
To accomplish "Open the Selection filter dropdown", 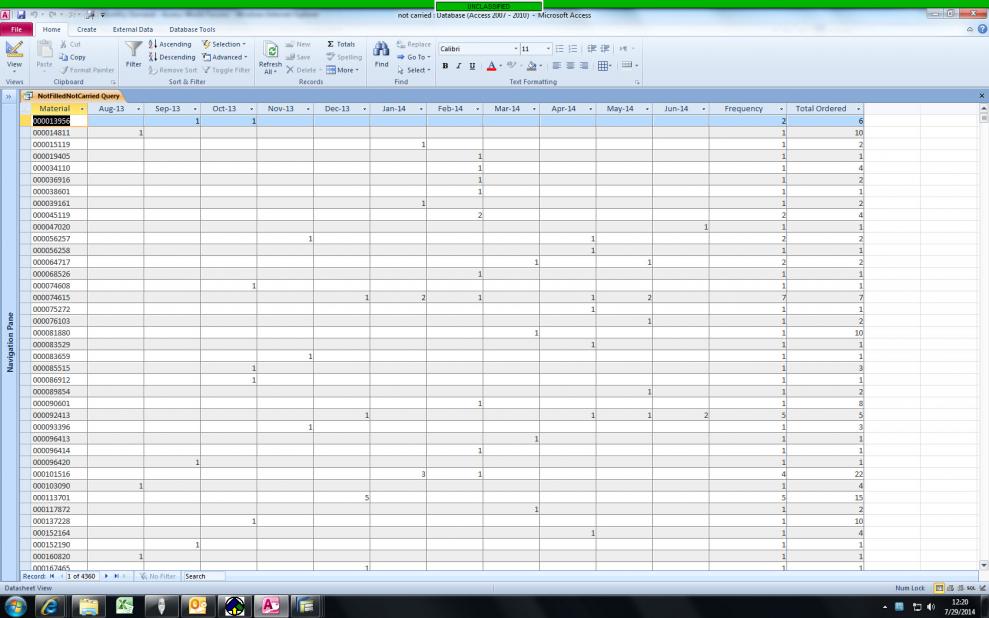I will tap(224, 44).
